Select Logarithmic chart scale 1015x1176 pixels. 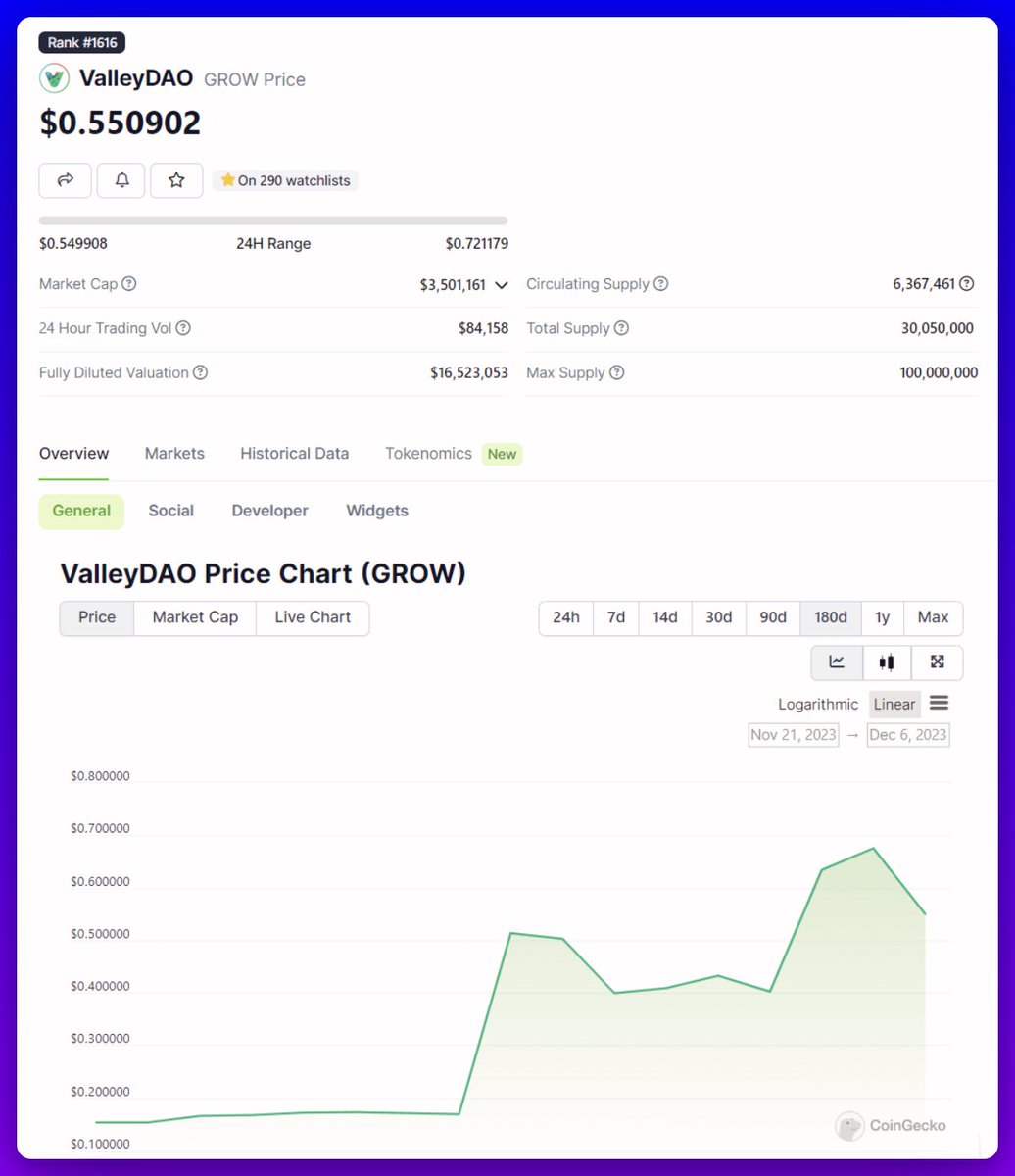coord(818,704)
